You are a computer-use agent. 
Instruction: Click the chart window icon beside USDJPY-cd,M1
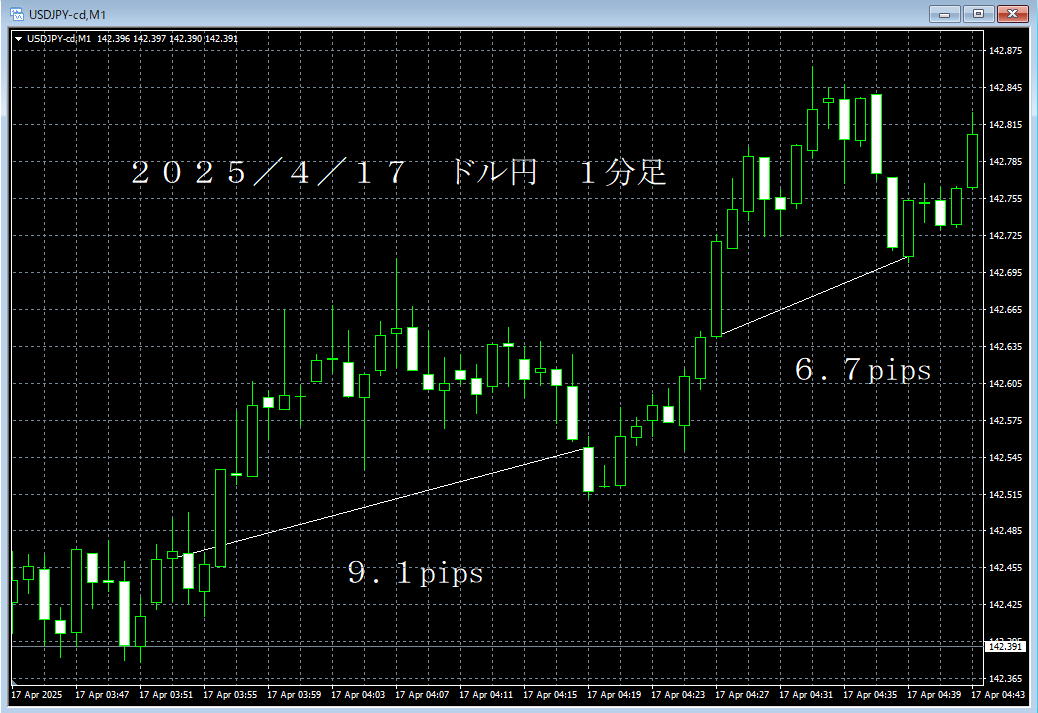[16, 14]
